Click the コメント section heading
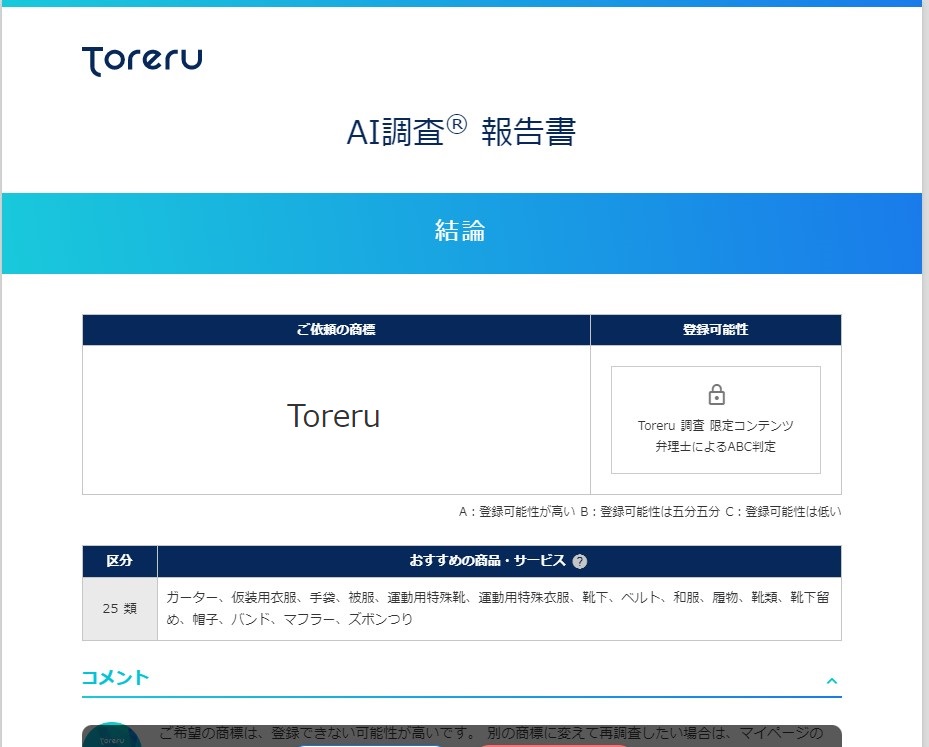 115,678
